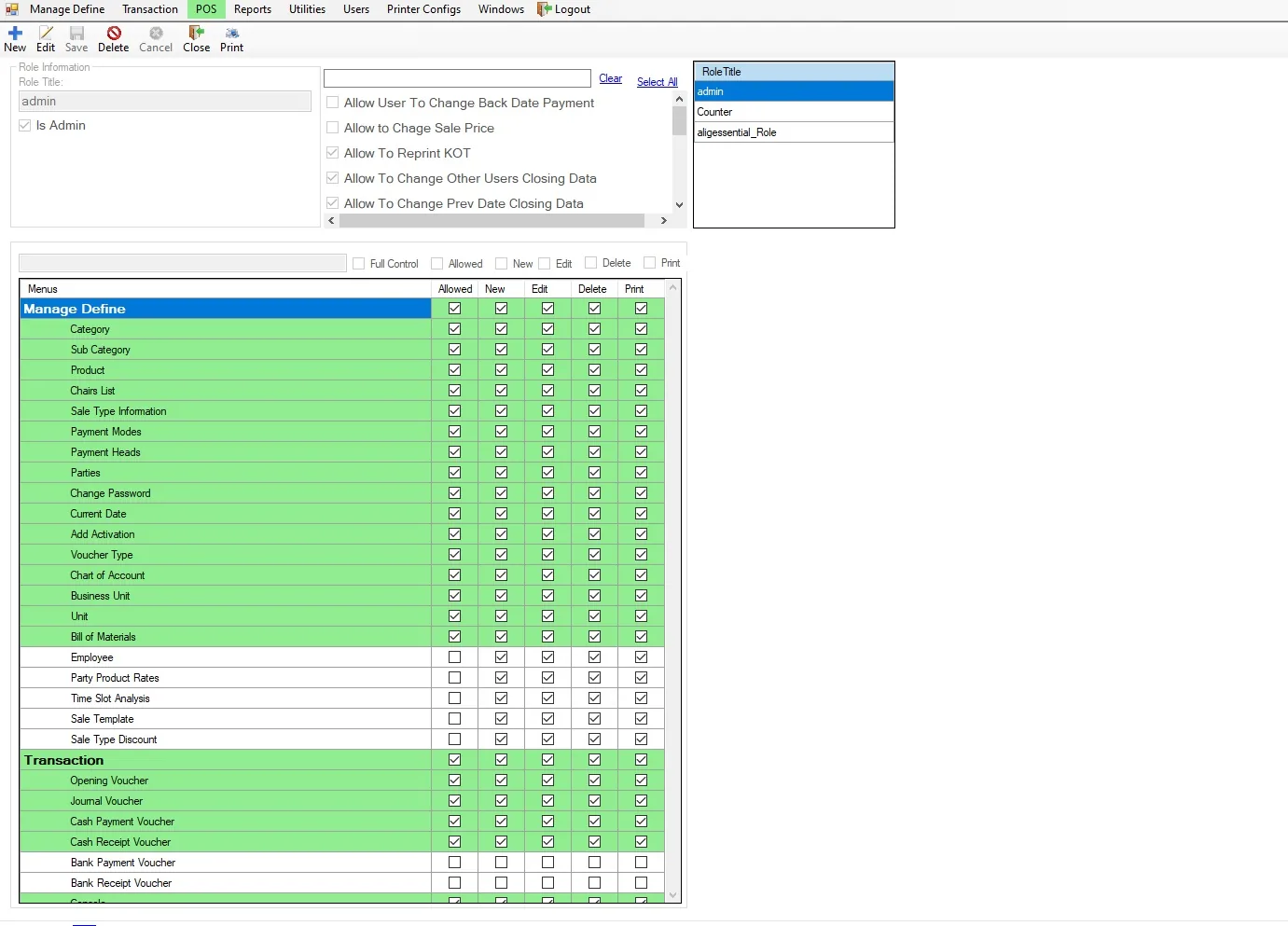Check the Edit filter checkbox above the grid
The image size is (1288, 926).
tap(545, 264)
